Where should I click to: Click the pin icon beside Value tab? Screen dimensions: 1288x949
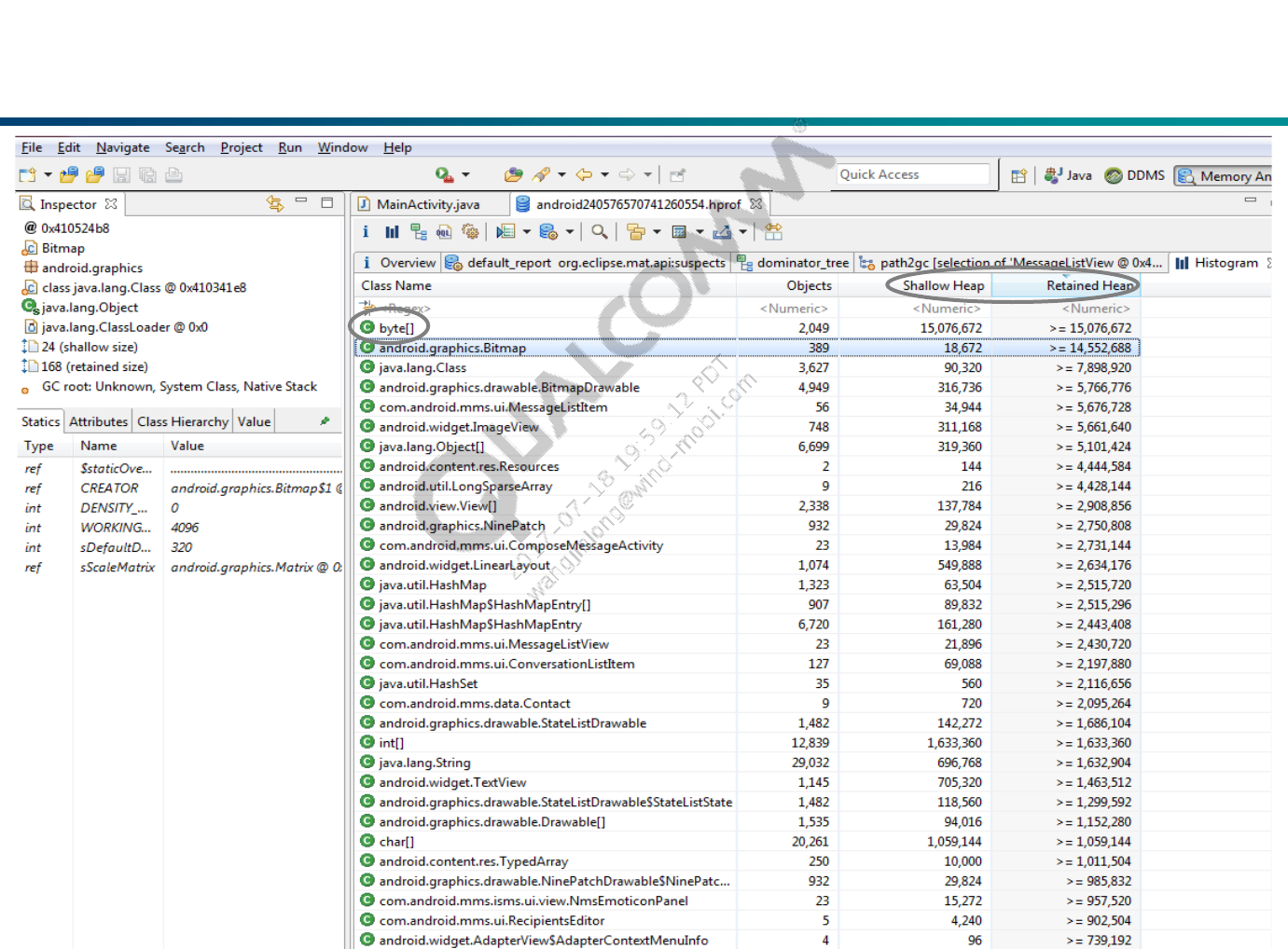point(325,421)
